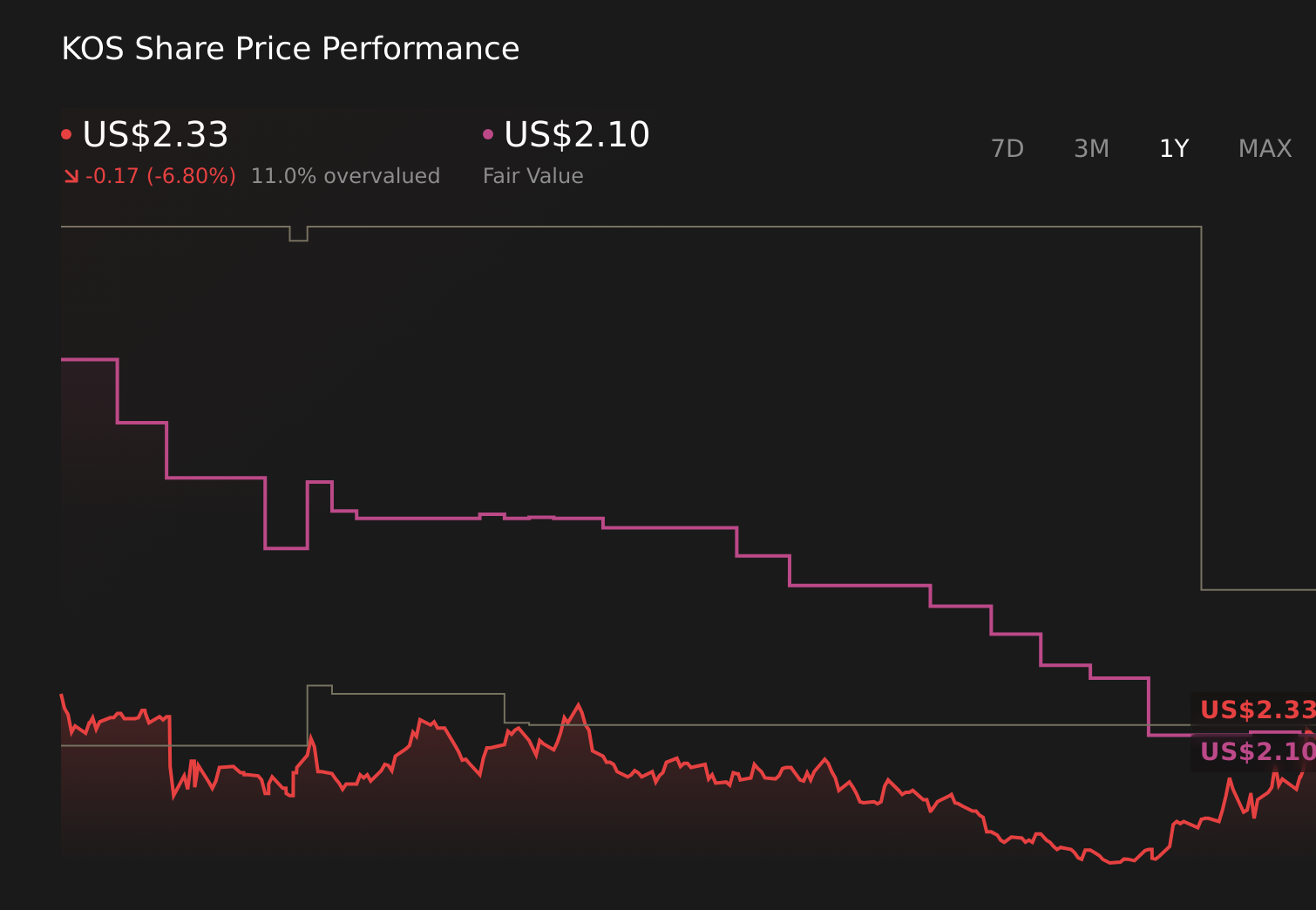Click the downward arrow beside -0.17
Viewport: 1316px width, 910px height.
pos(71,175)
